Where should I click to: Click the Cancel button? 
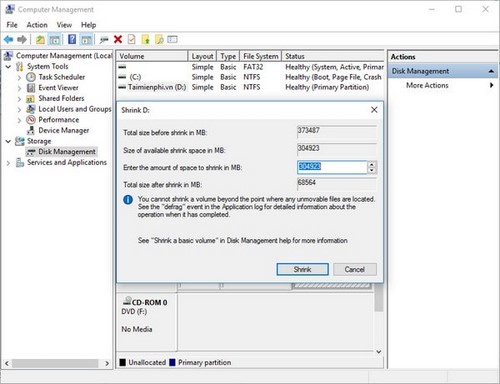coord(355,269)
